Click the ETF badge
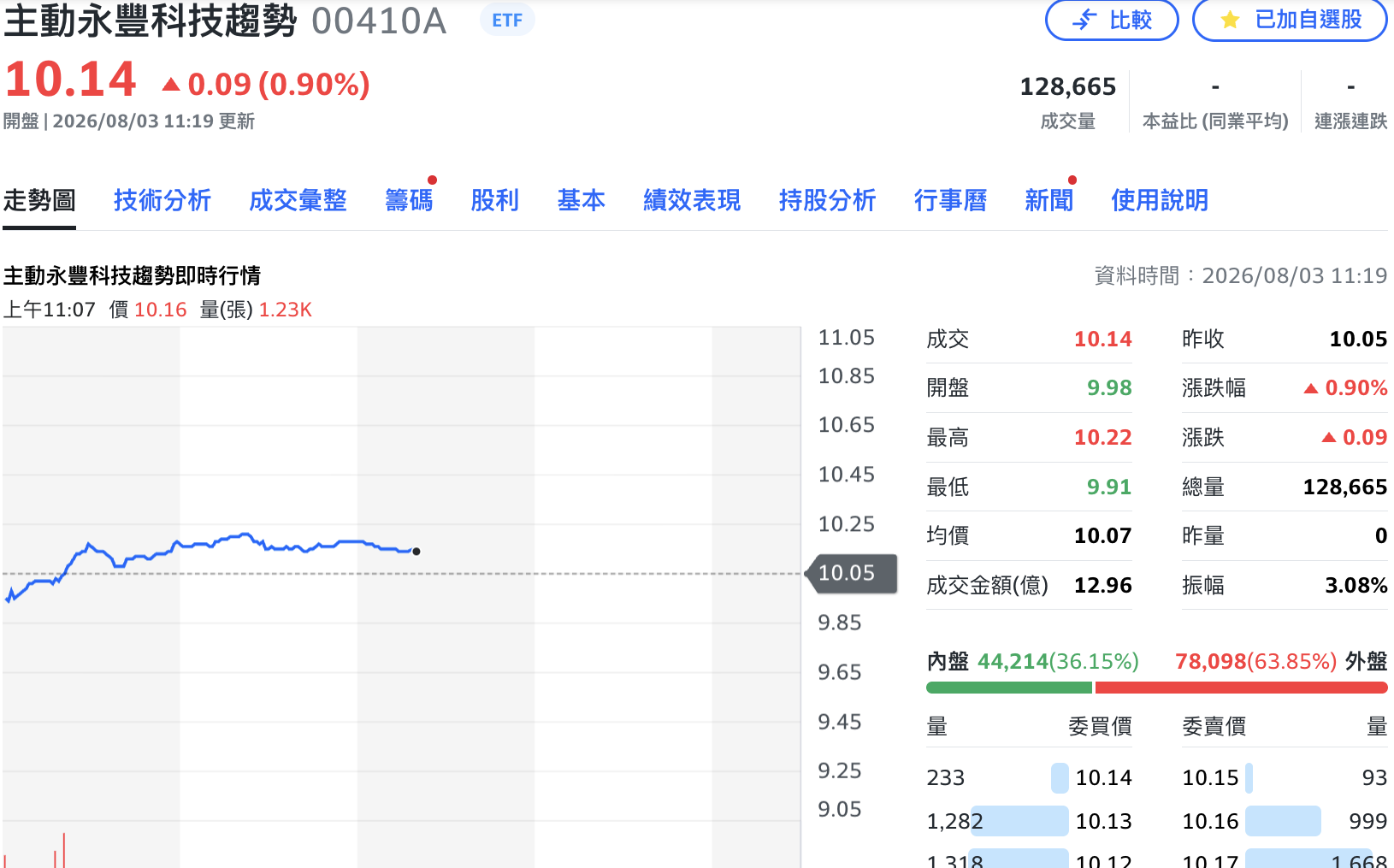The width and height of the screenshot is (1394, 868). pos(507,20)
